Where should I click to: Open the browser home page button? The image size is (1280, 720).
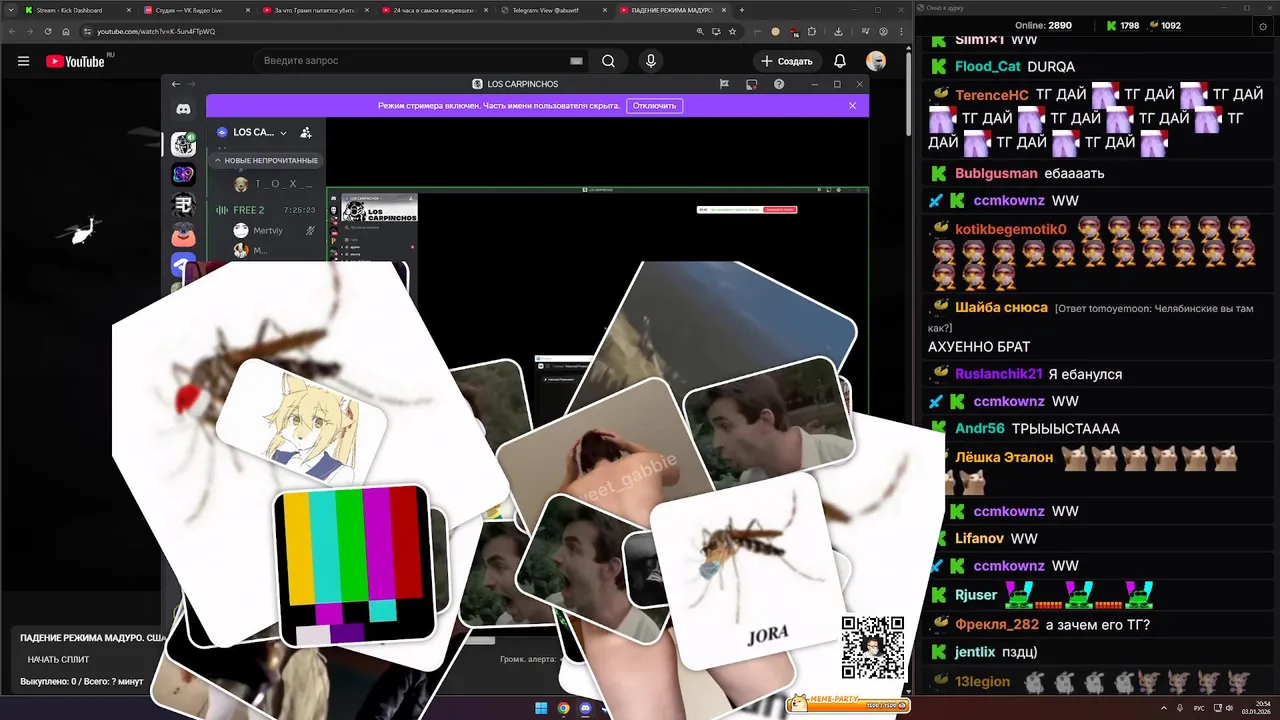[x=66, y=31]
